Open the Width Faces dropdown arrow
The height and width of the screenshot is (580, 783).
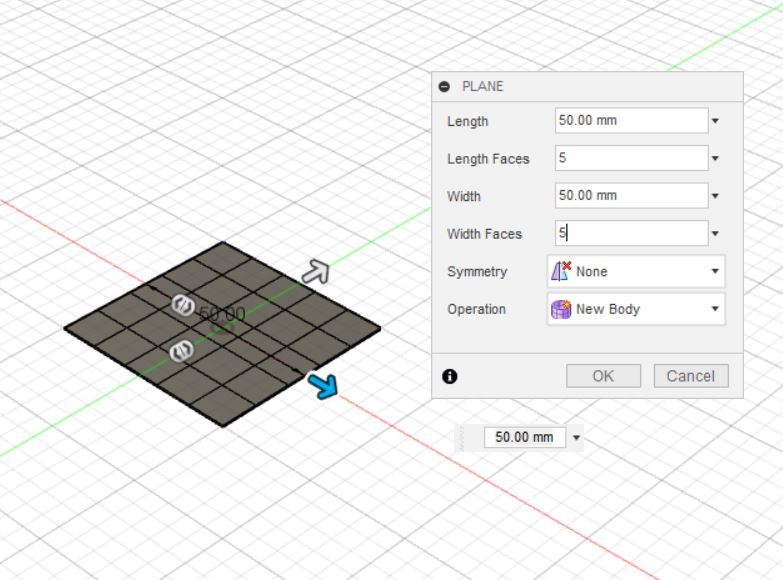click(x=715, y=233)
